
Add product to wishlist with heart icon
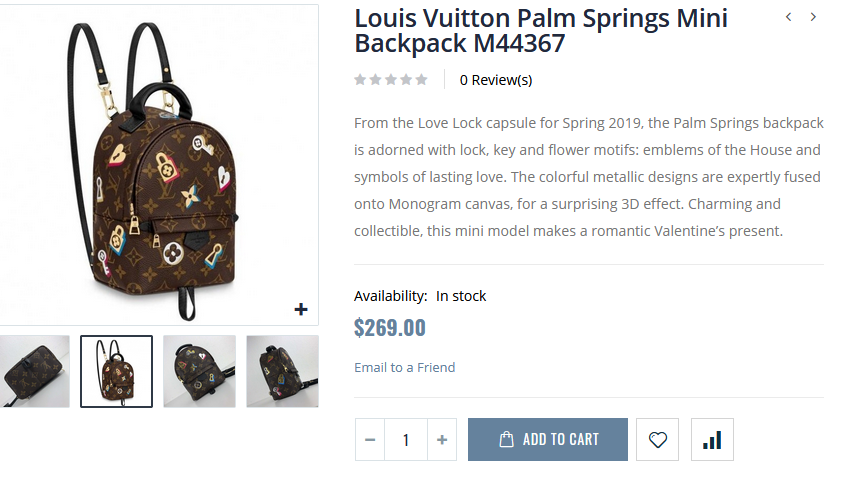(657, 440)
